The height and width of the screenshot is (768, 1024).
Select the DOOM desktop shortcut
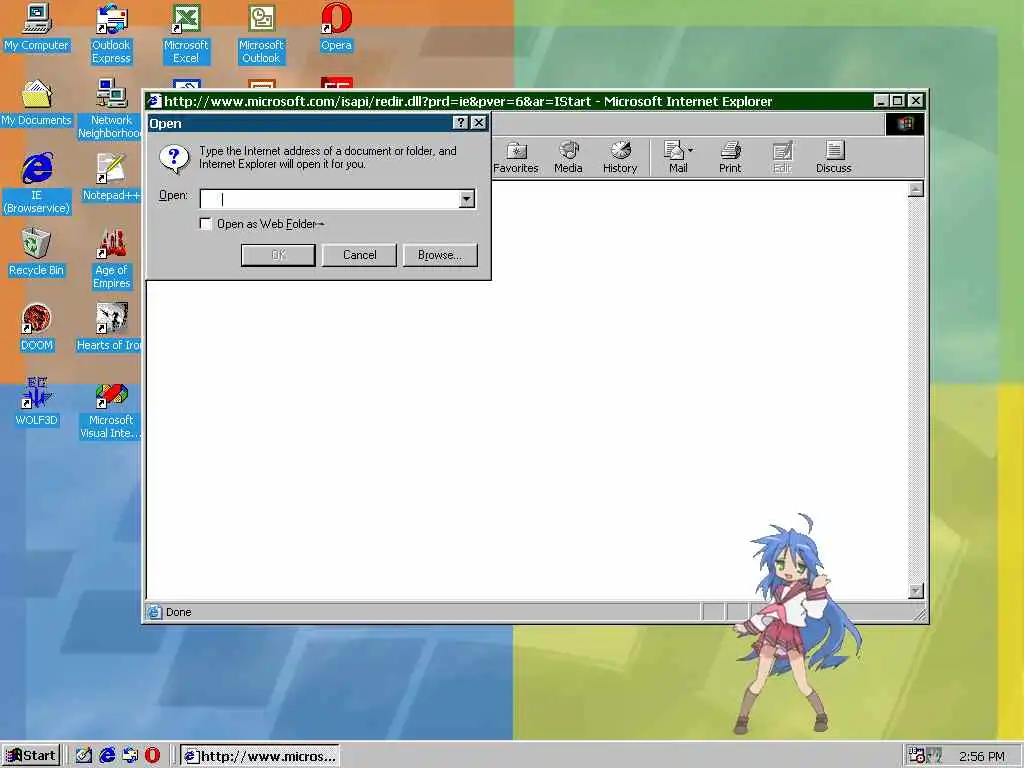(x=37, y=328)
